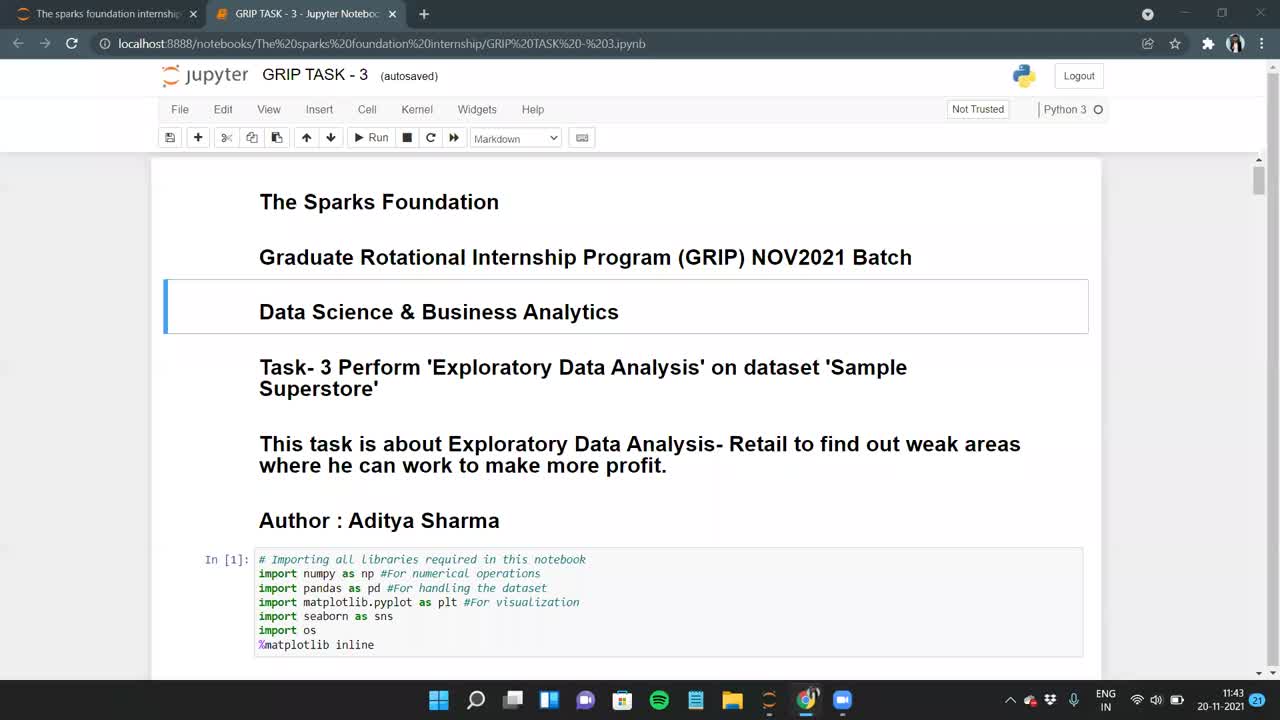Viewport: 1280px width, 720px height.
Task: Interrupt the kernel with the stop icon
Action: pyautogui.click(x=407, y=138)
